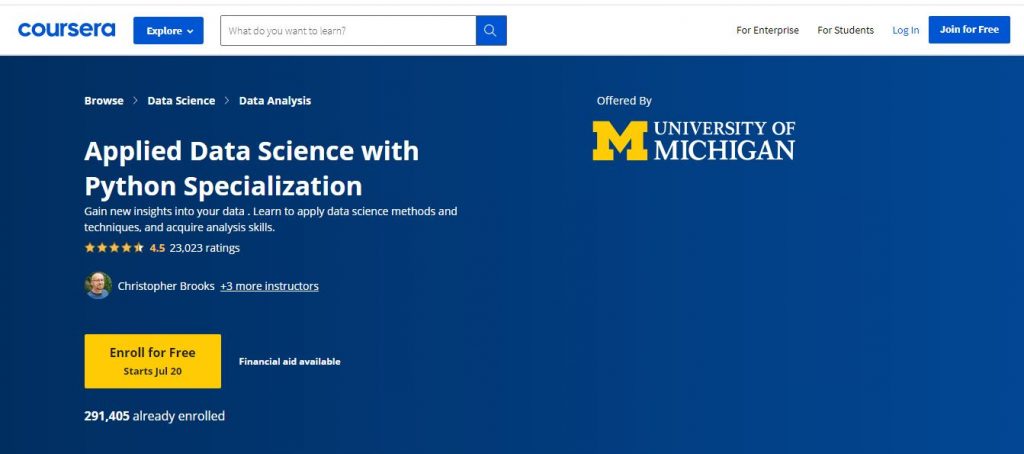The width and height of the screenshot is (1024, 454).
Task: Open the Data Science breadcrumb link
Action: pos(181,101)
